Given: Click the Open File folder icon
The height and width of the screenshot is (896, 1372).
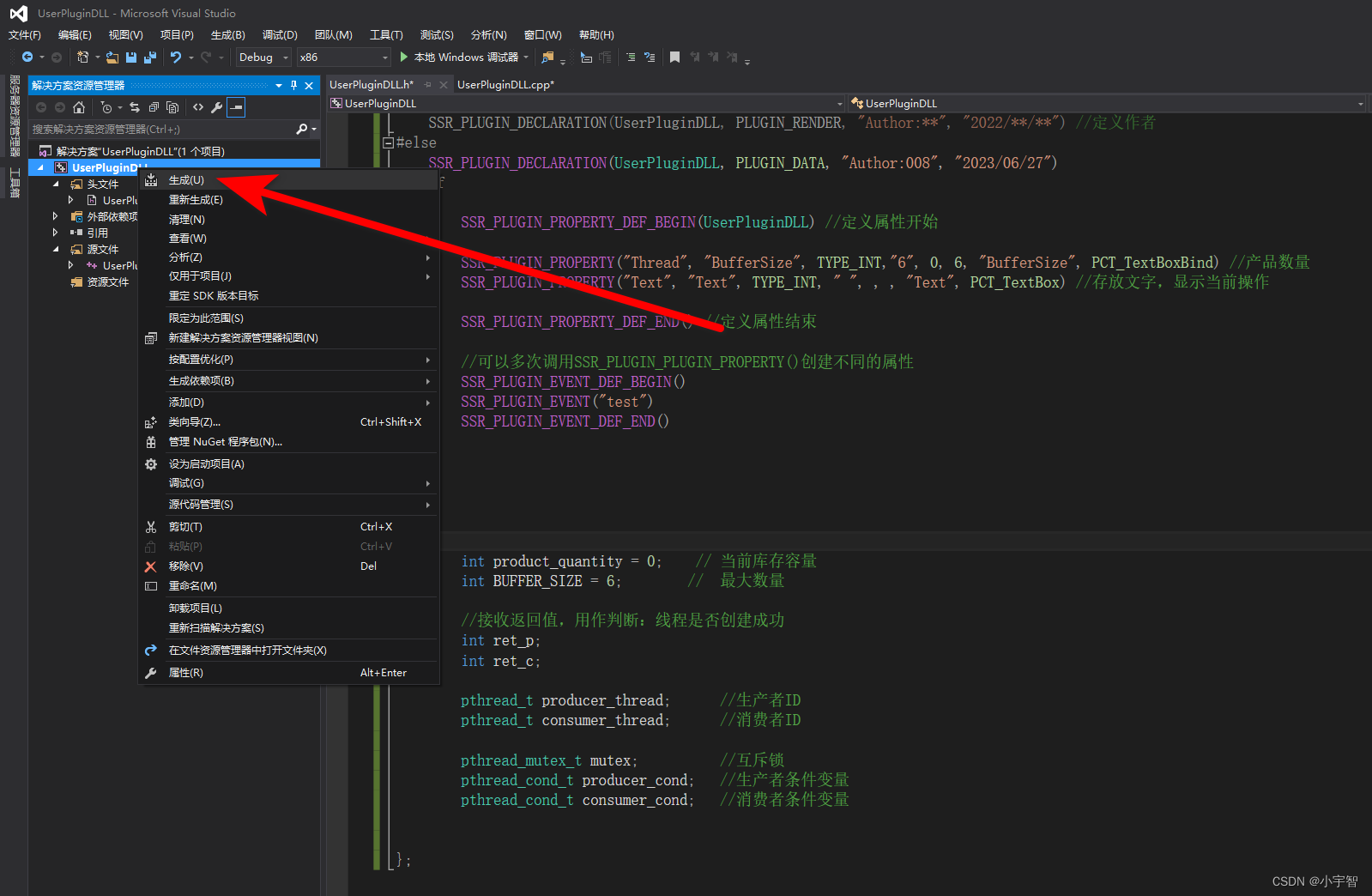Looking at the screenshot, I should [x=112, y=58].
